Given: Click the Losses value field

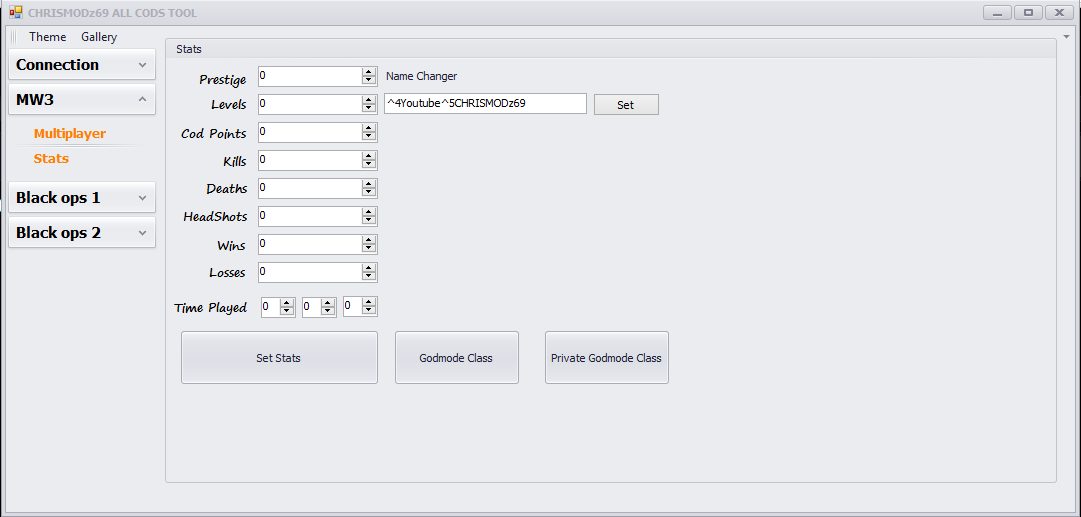Looking at the screenshot, I should pyautogui.click(x=310, y=272).
